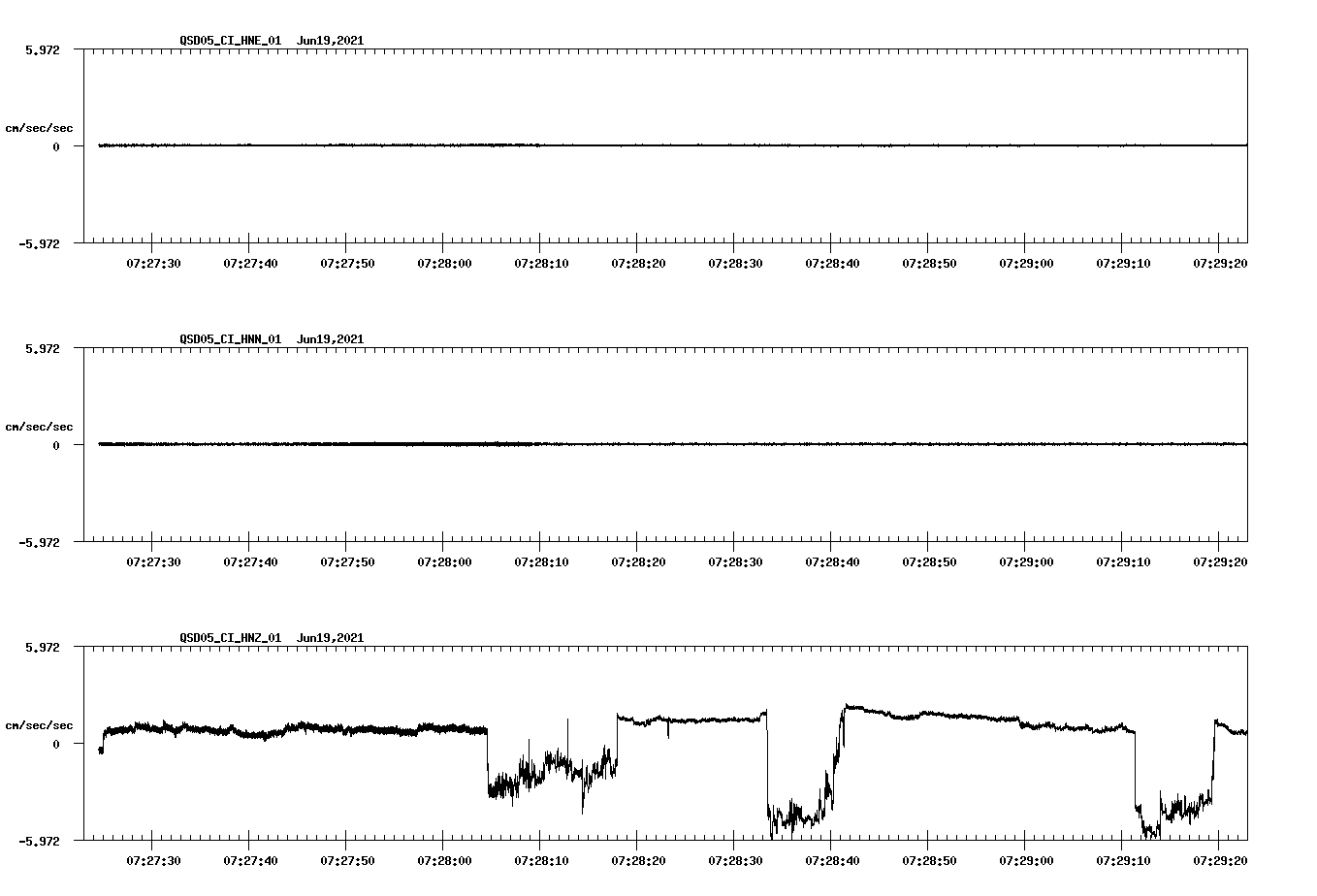Click the -5.972 lower limit on HNZ plot

tap(39, 842)
